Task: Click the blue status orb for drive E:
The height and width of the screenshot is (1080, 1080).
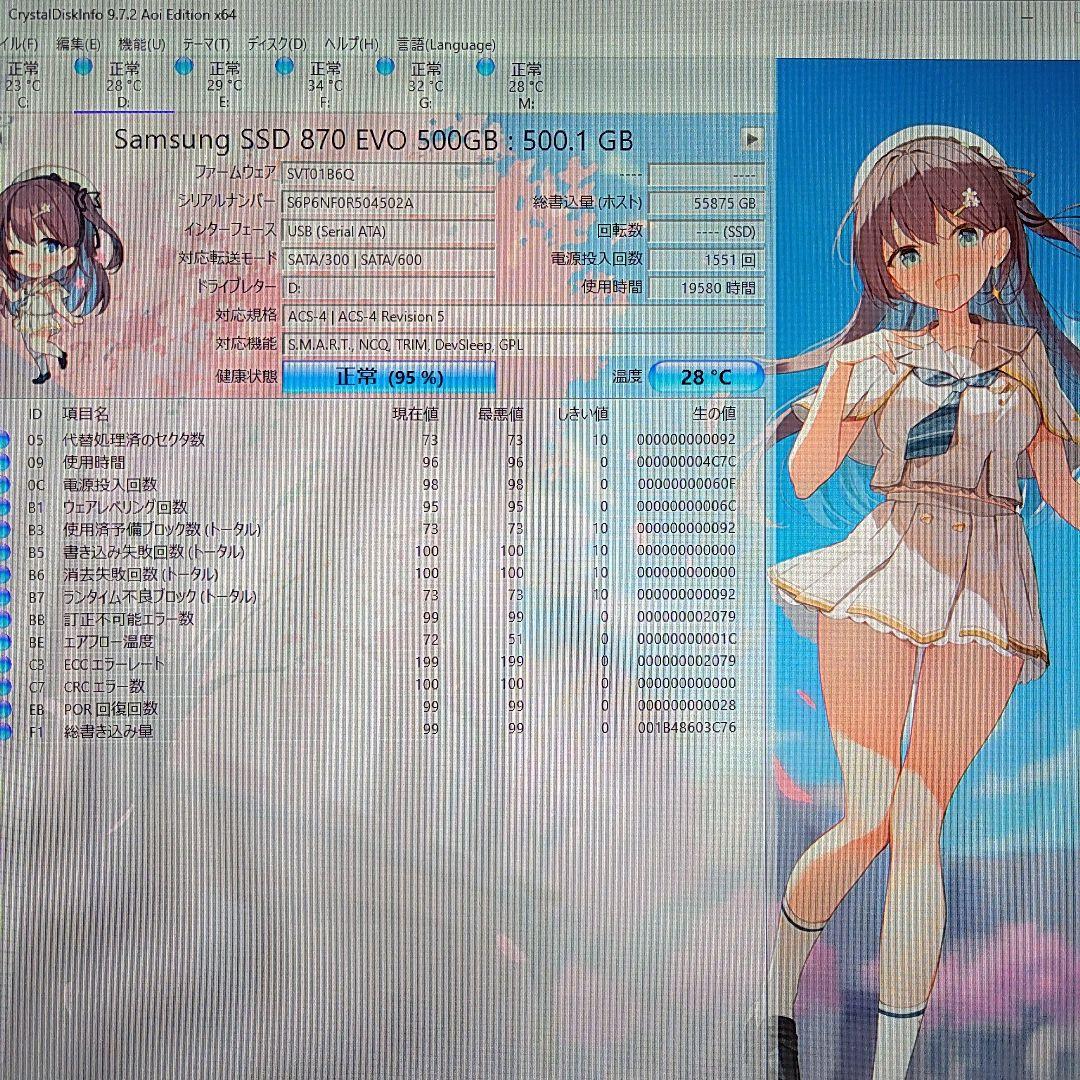Action: click(x=184, y=67)
